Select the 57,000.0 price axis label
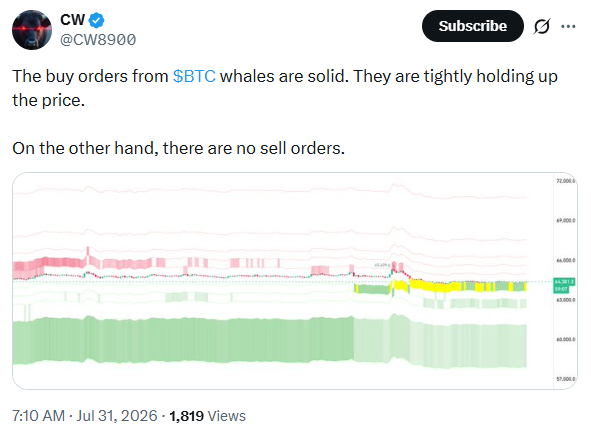The image size is (591, 433). (x=565, y=379)
